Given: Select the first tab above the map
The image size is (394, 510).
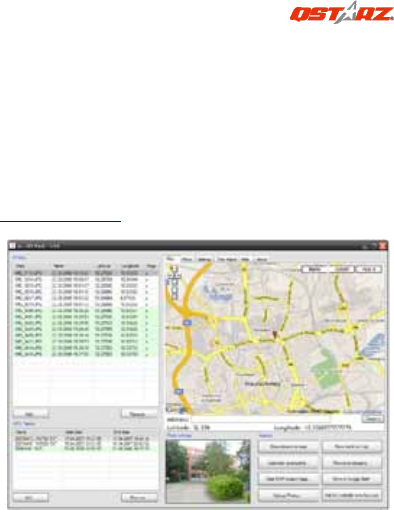Looking at the screenshot, I should 171,259.
